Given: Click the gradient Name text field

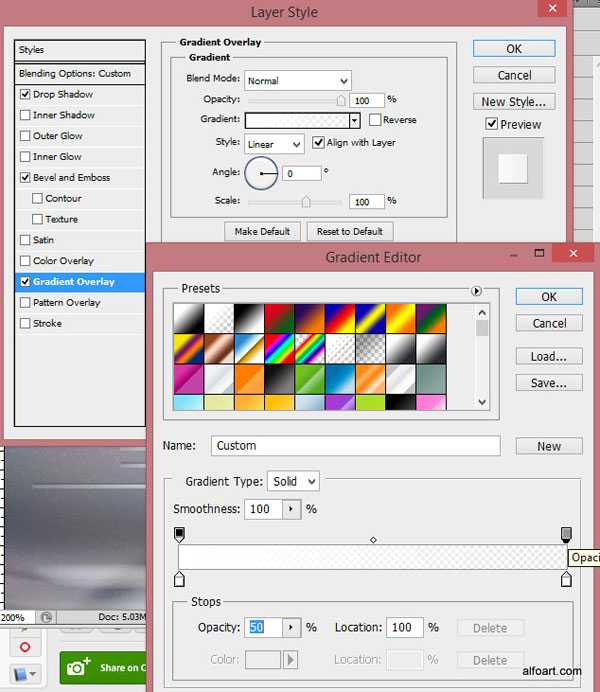Looking at the screenshot, I should (356, 446).
